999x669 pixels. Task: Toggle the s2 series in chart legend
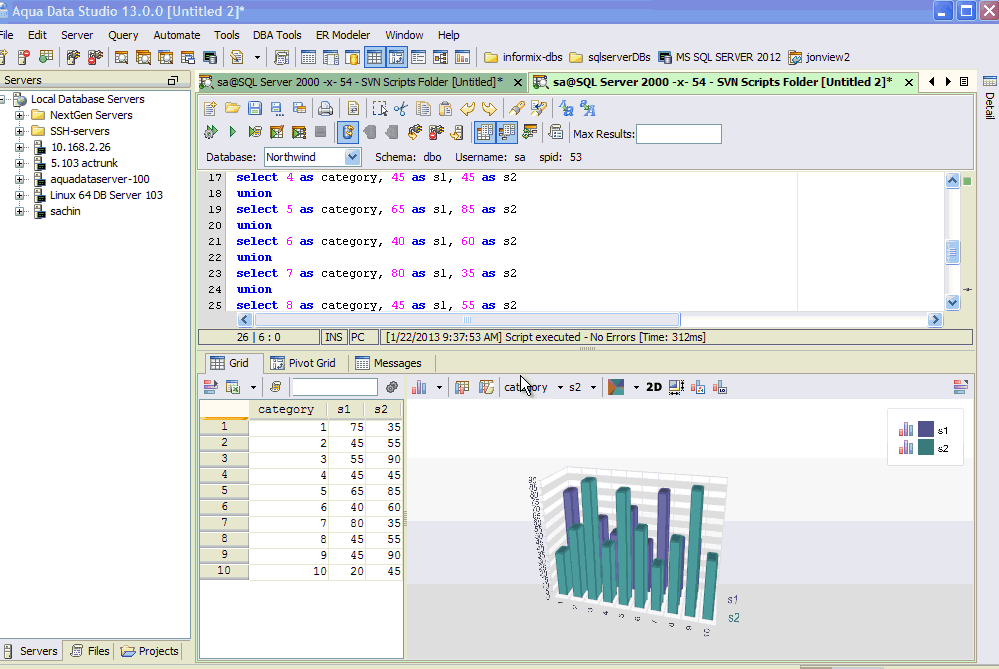(x=924, y=448)
